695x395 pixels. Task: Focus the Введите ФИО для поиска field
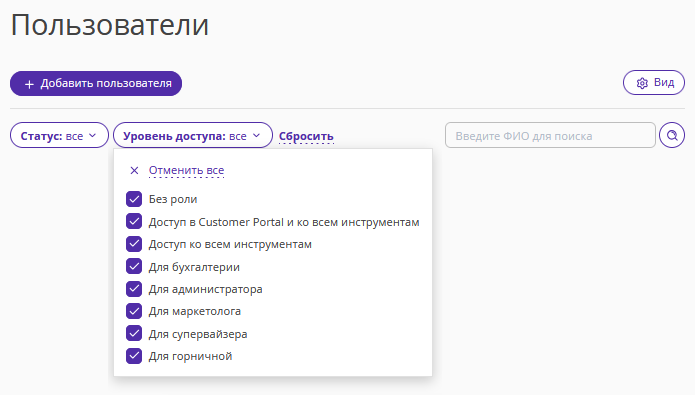tap(550, 136)
